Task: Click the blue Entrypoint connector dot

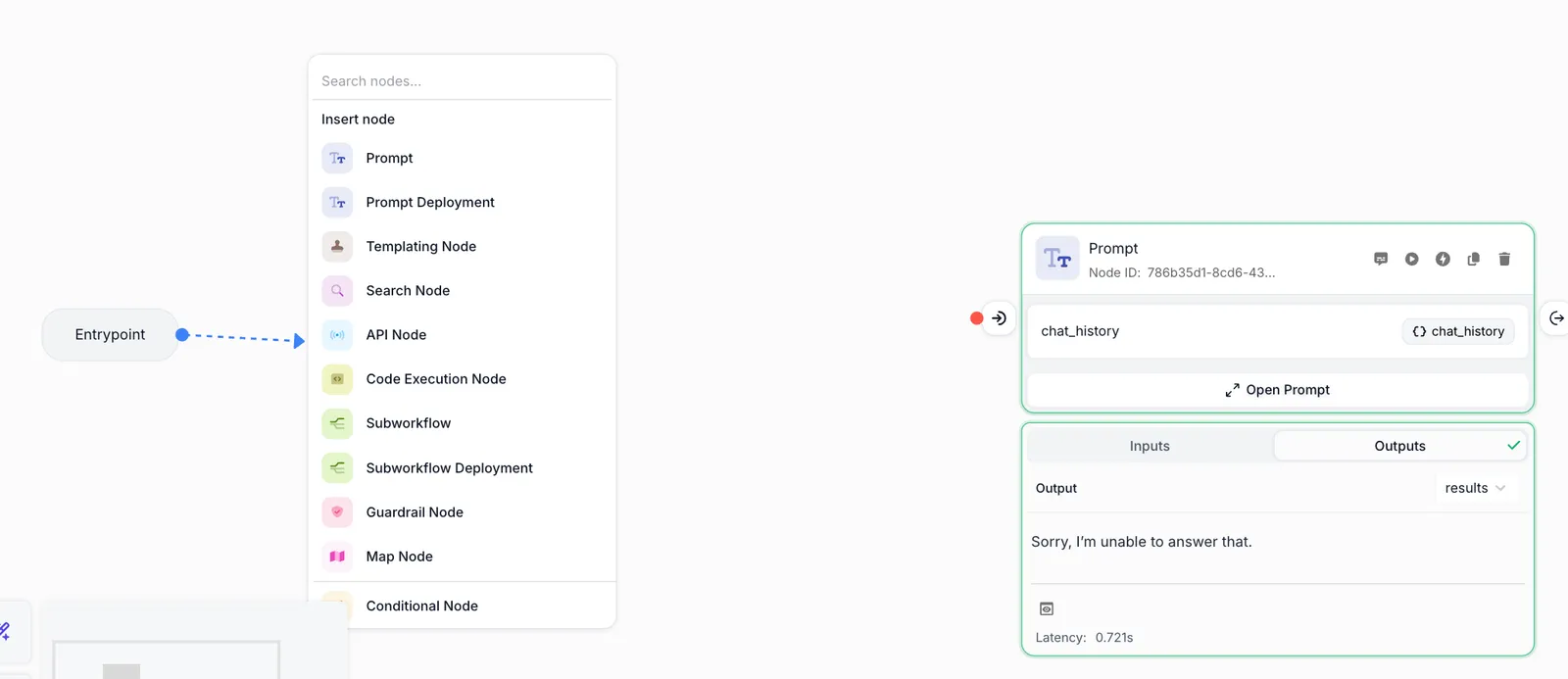Action: tap(182, 335)
